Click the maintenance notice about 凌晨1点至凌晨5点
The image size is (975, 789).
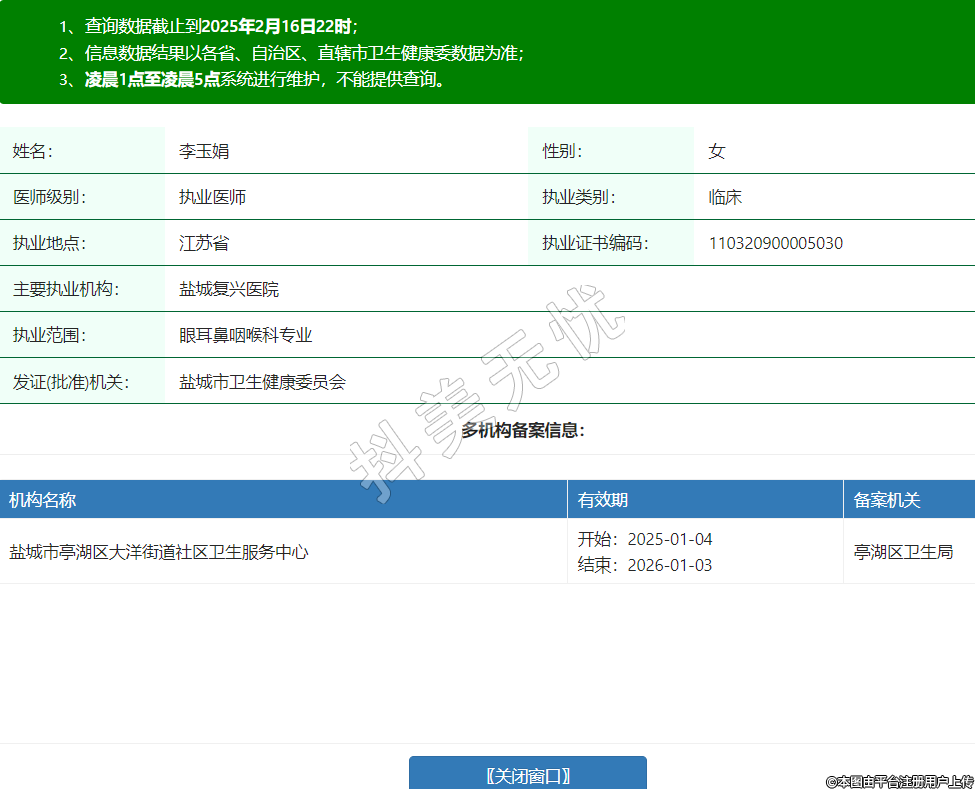click(264, 80)
